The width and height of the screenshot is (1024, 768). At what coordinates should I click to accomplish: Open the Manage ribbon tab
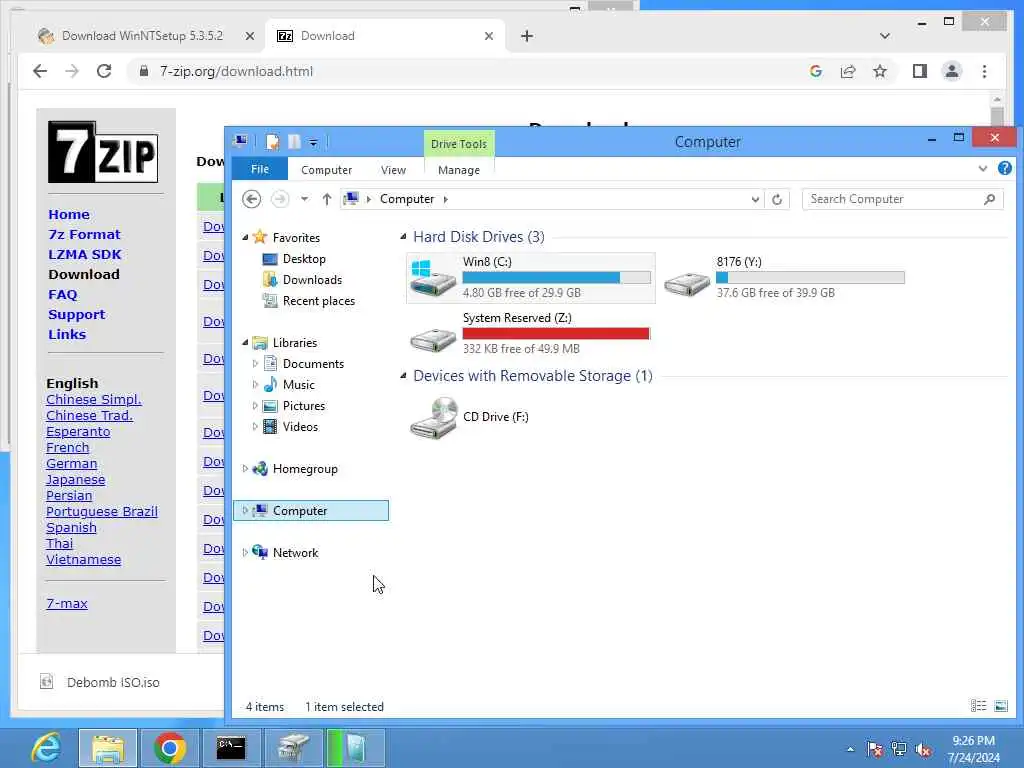(459, 170)
